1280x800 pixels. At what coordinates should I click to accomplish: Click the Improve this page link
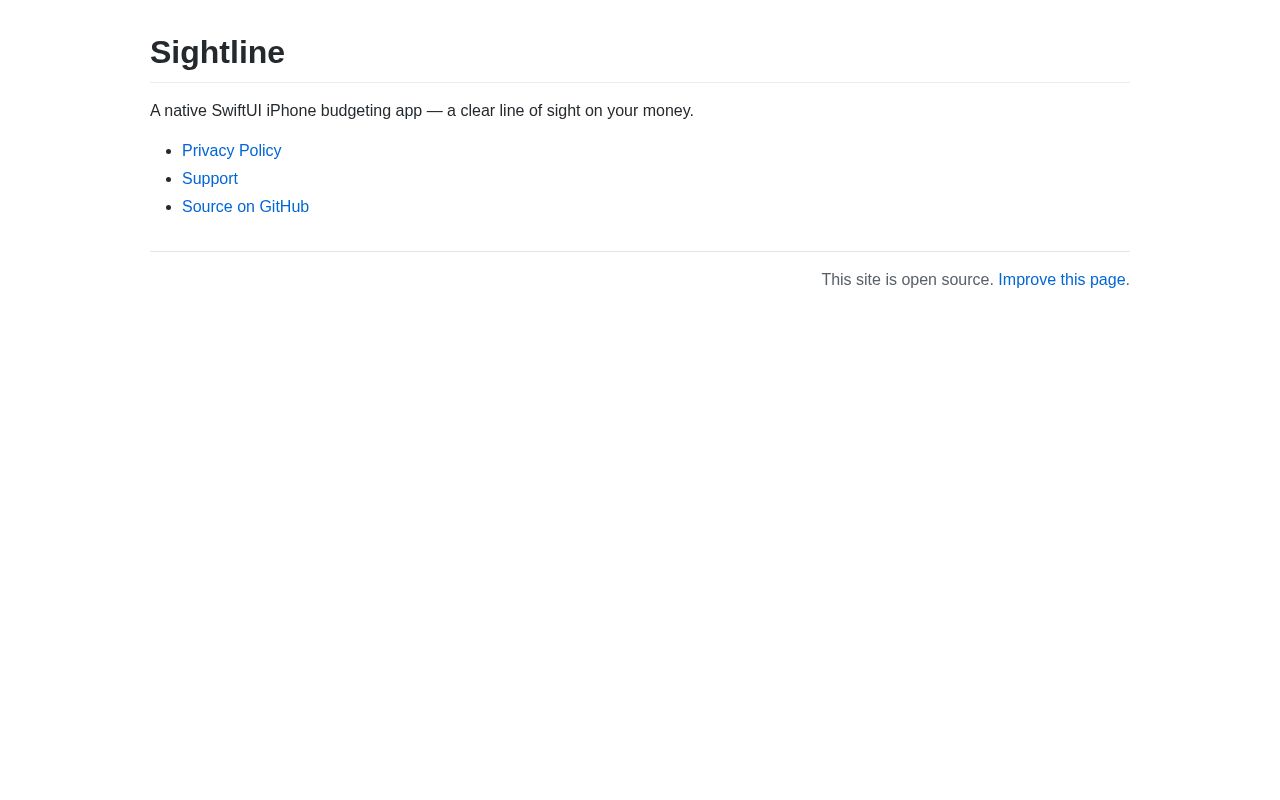click(x=1062, y=280)
